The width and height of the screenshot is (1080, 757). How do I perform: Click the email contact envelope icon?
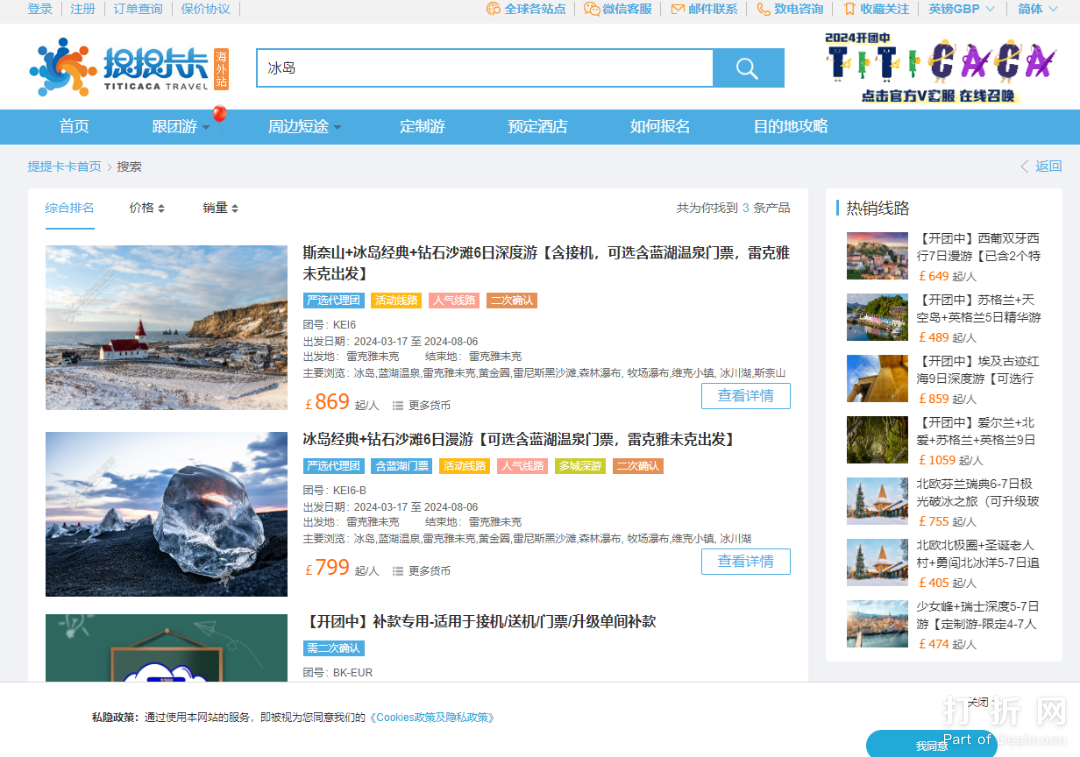click(678, 9)
